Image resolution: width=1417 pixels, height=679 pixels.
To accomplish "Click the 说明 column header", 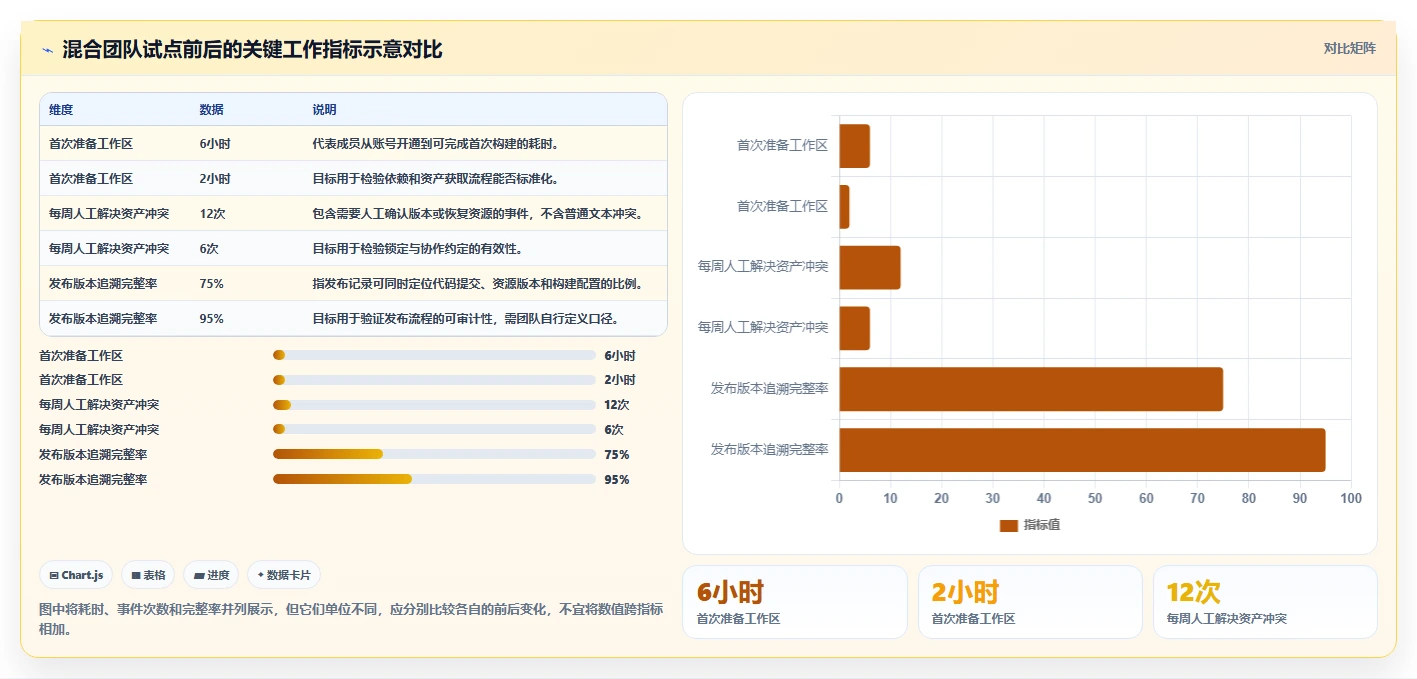I will click(324, 110).
